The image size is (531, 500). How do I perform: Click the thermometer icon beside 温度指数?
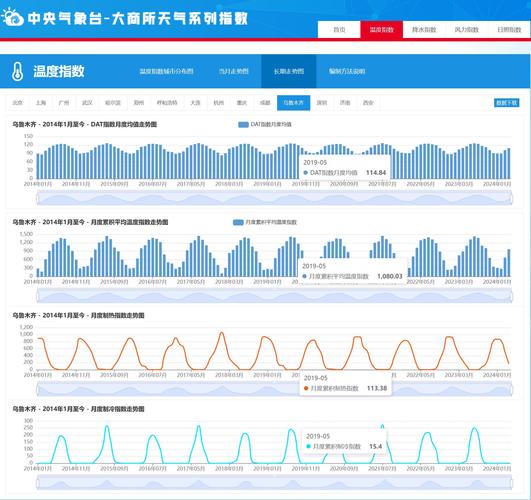click(x=17, y=71)
